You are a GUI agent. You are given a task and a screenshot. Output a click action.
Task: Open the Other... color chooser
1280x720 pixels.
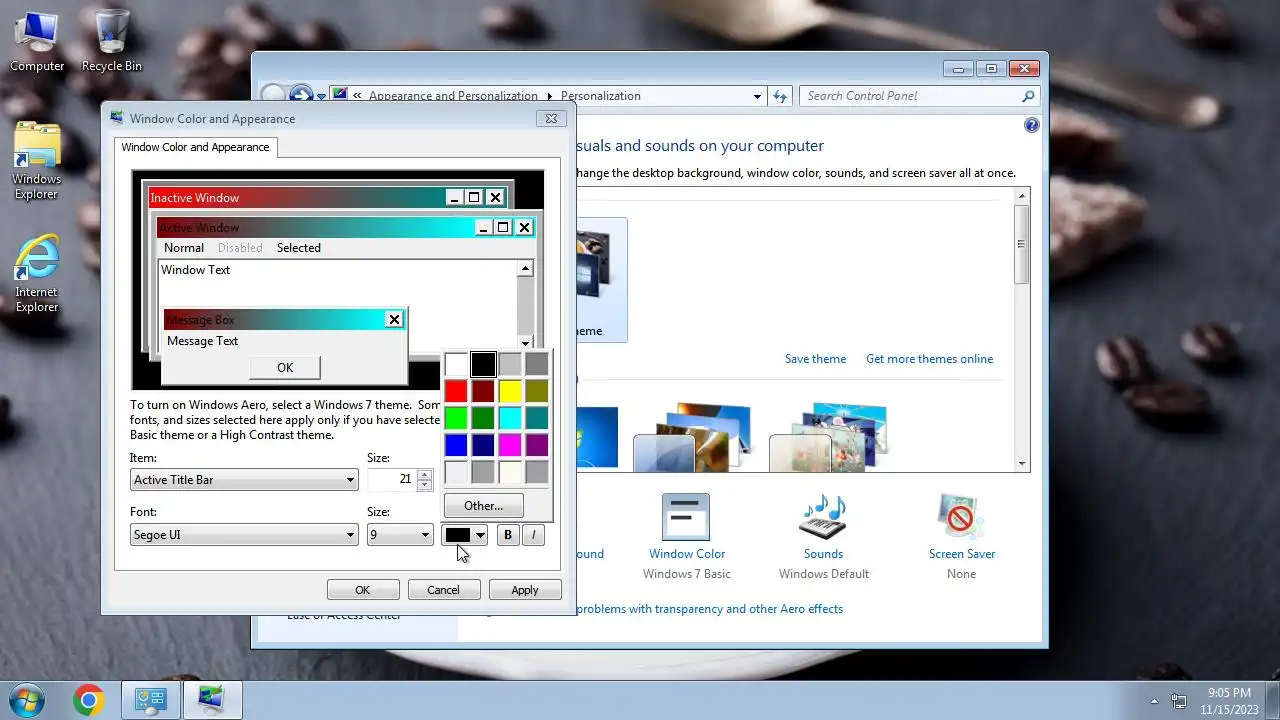[483, 505]
